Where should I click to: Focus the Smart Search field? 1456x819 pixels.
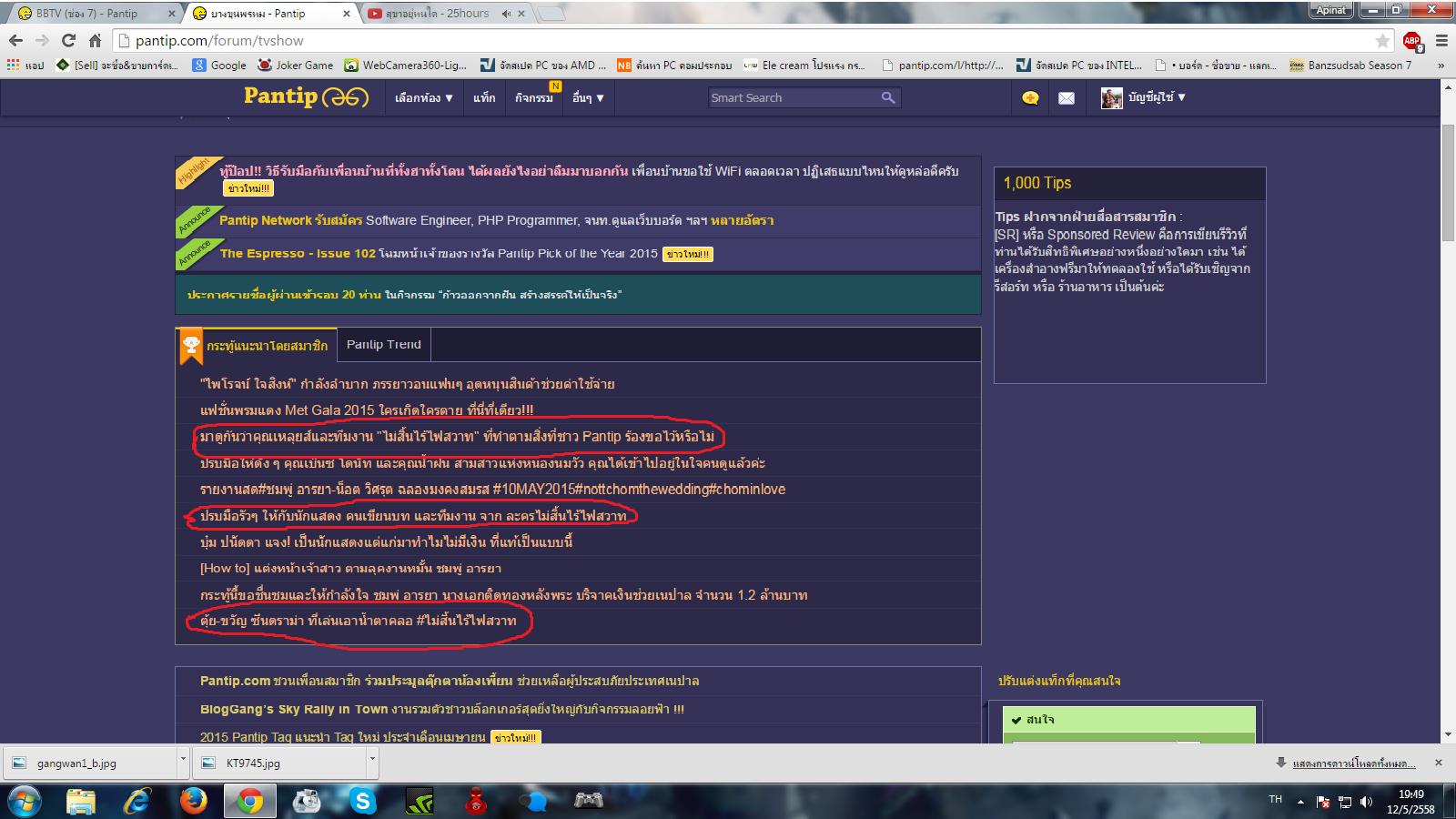(794, 97)
